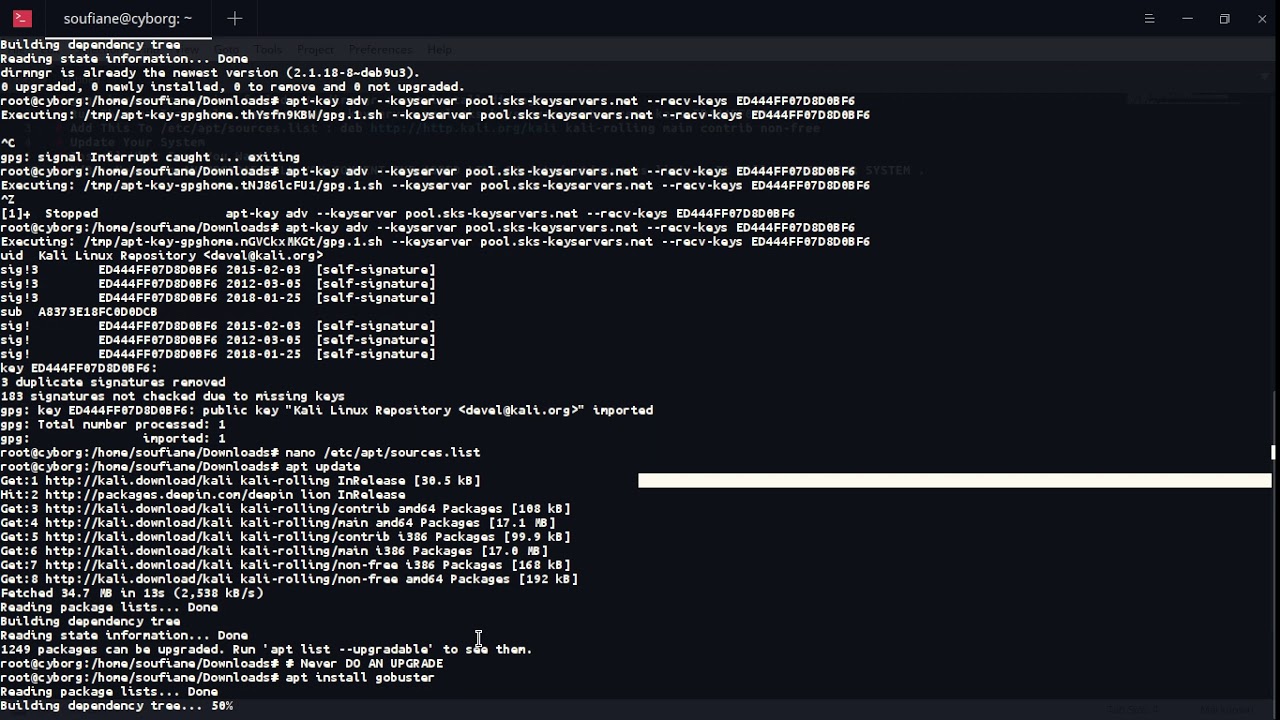Minimize the terminal window
This screenshot has width=1280, height=720.
tap(1187, 18)
